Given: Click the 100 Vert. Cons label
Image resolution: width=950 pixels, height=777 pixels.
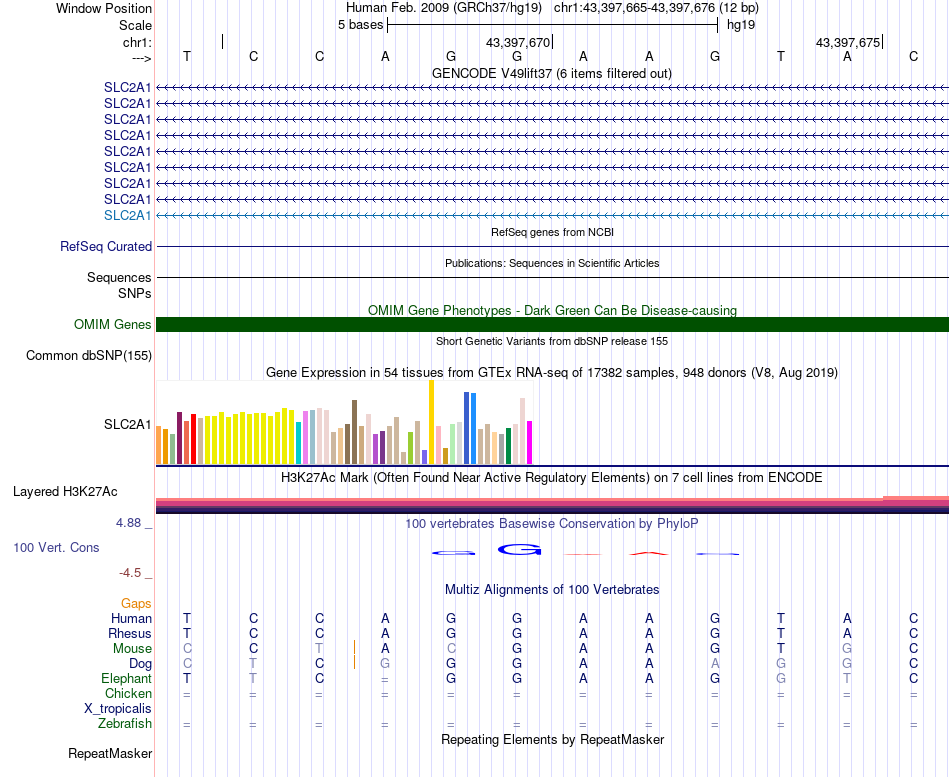Looking at the screenshot, I should point(56,548).
